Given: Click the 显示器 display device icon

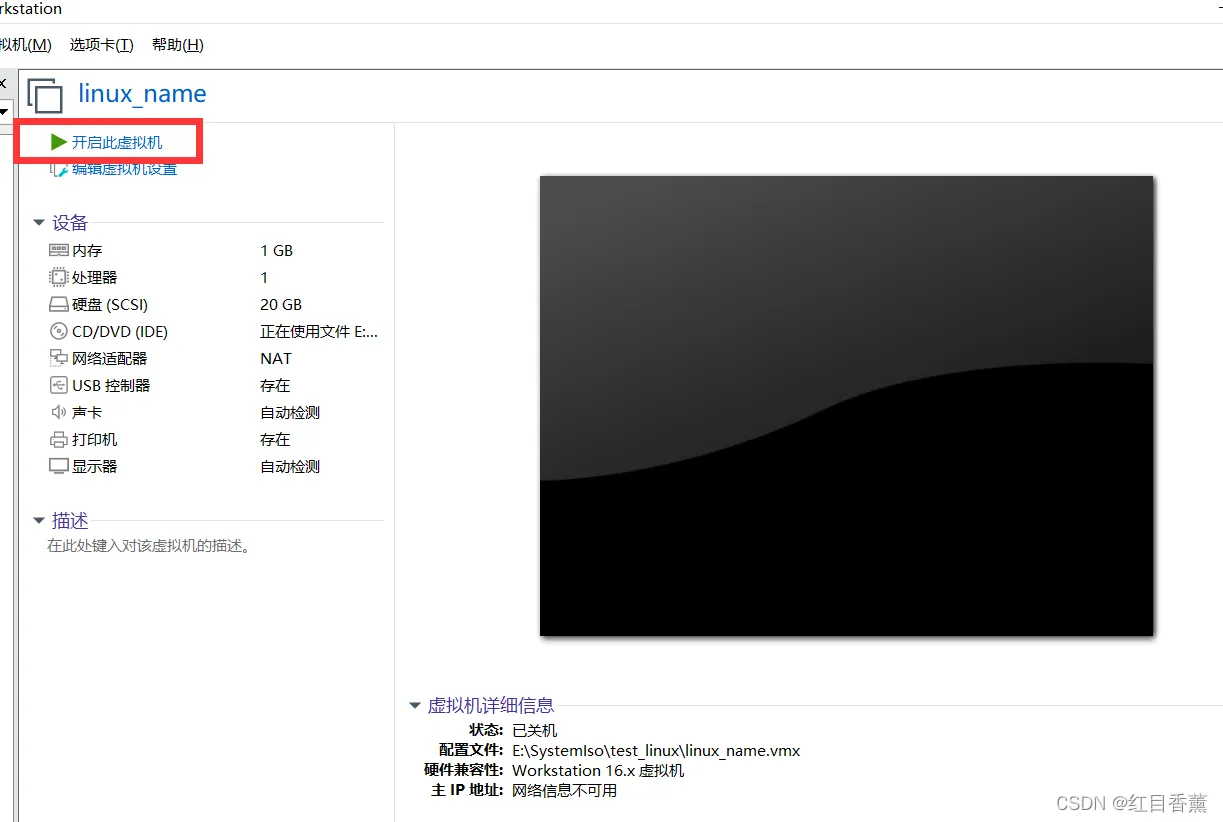Looking at the screenshot, I should [x=58, y=466].
